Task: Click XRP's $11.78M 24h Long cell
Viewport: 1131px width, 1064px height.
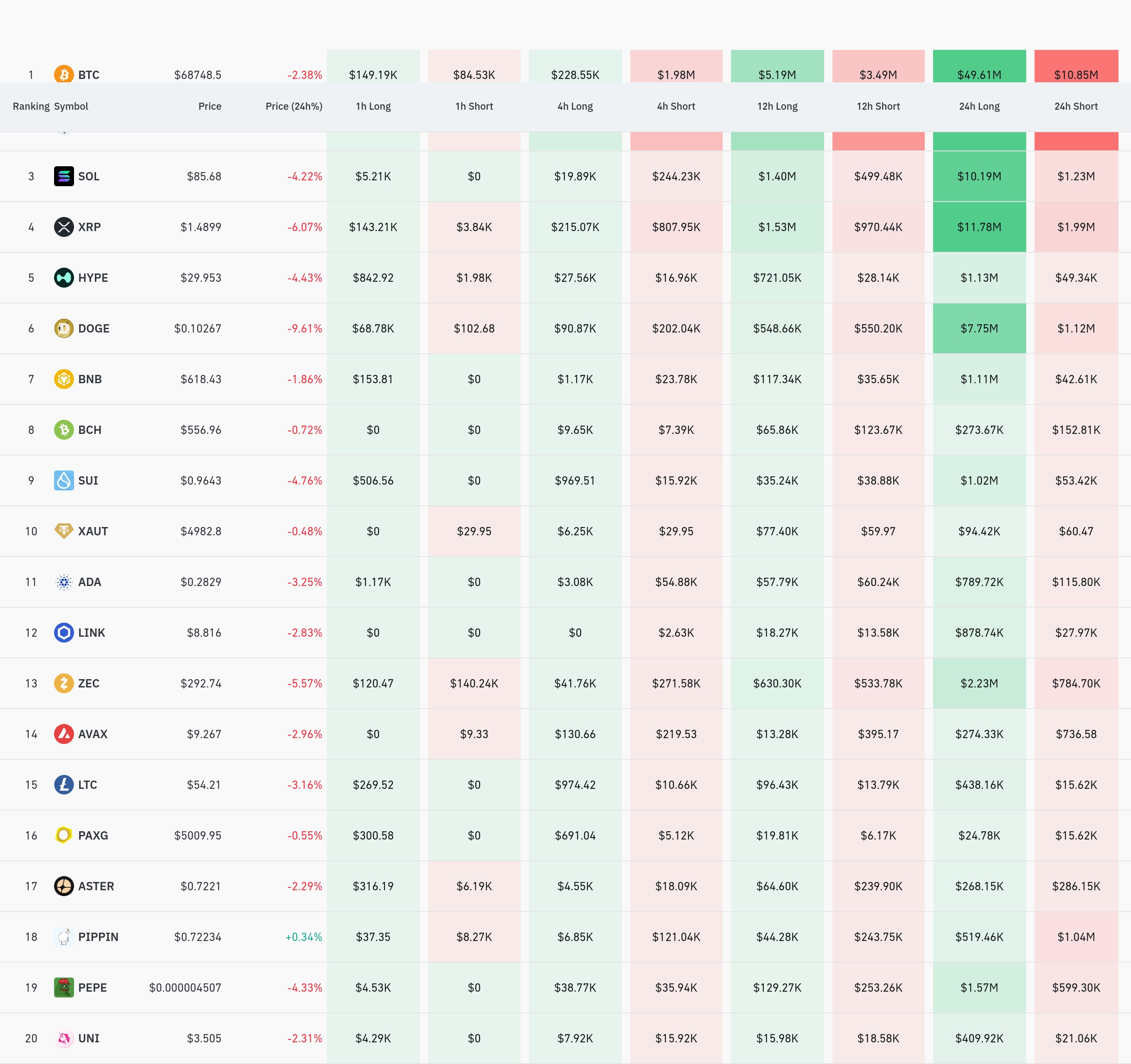Action: tap(978, 227)
